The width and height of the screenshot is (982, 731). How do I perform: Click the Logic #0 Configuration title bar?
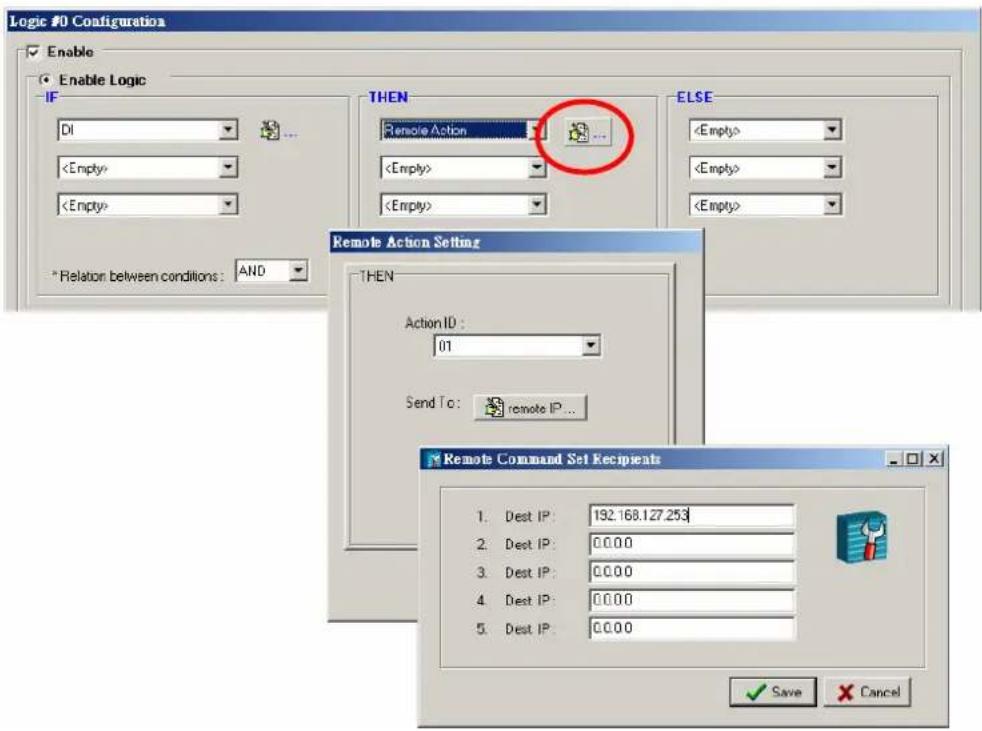[x=492, y=21]
